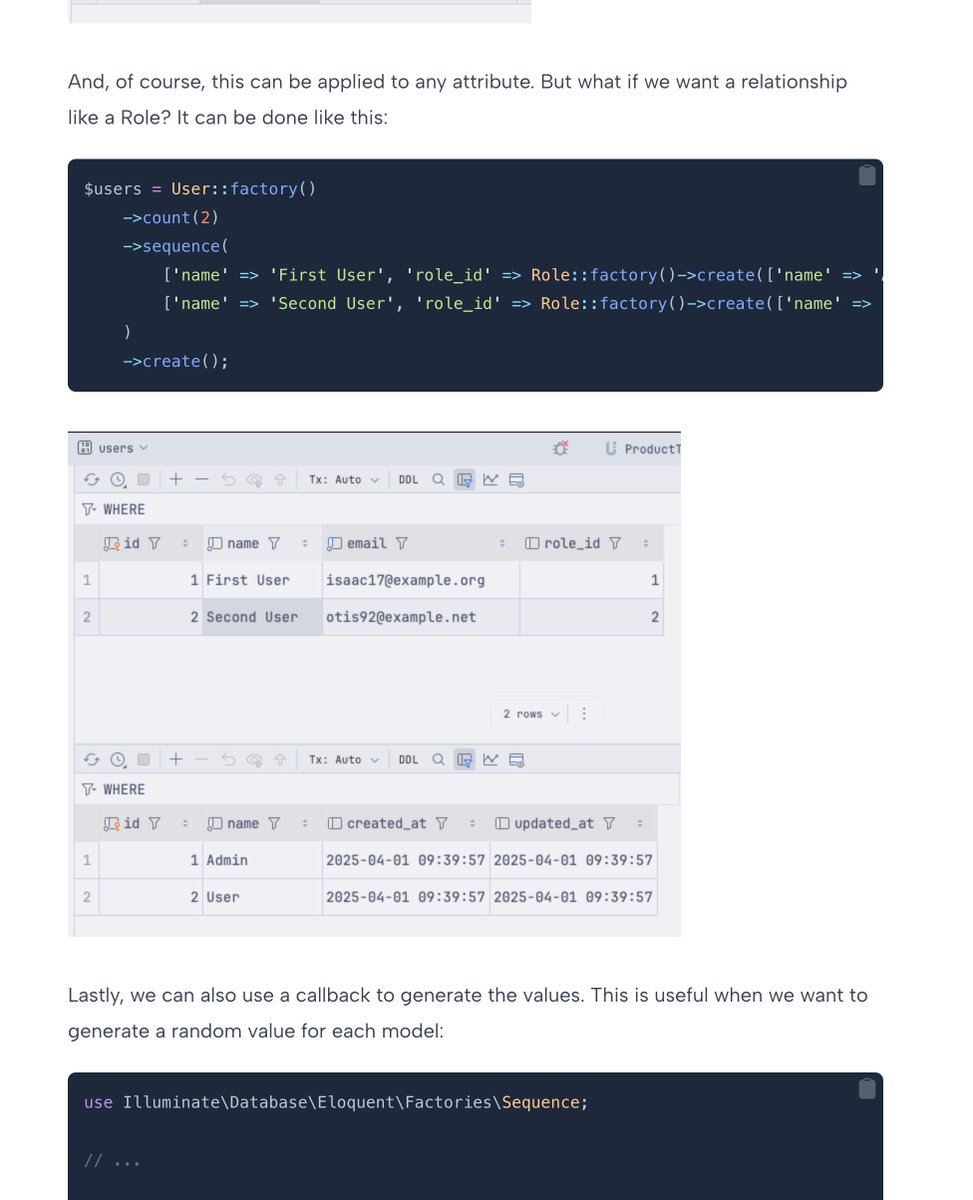Select the otis92@example.net email cell

click(x=421, y=617)
